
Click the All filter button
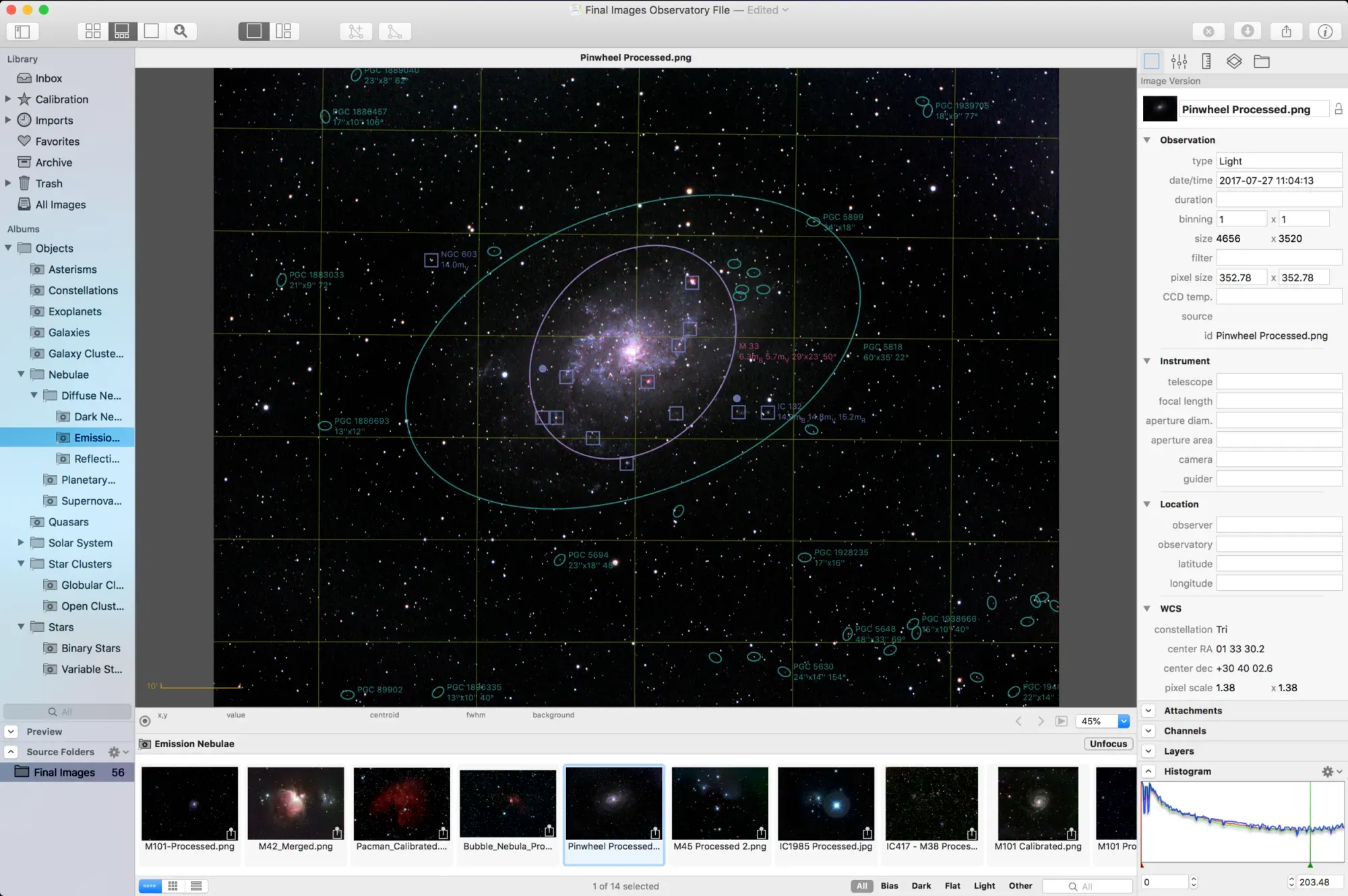(x=861, y=886)
